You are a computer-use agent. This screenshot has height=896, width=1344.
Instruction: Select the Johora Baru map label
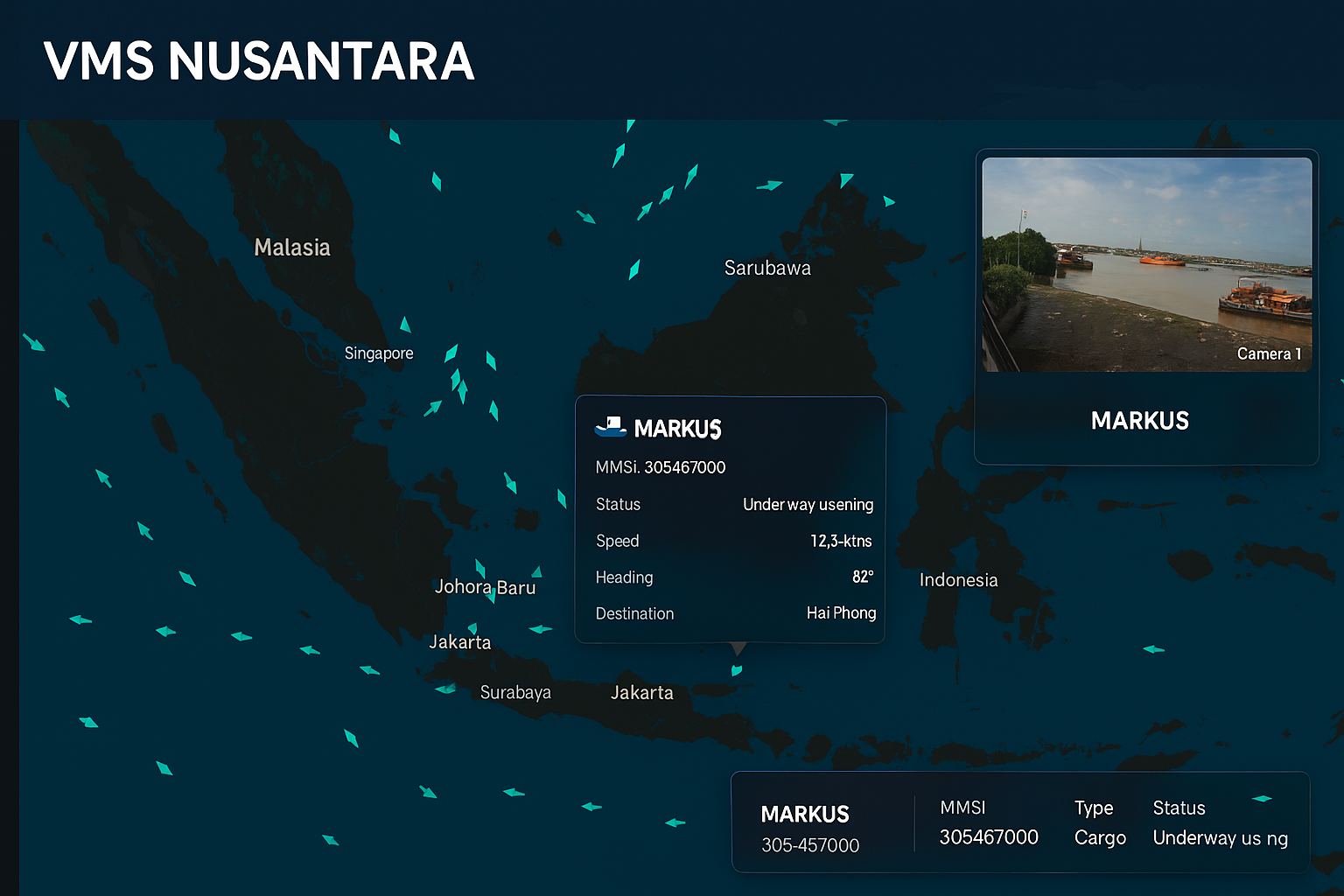485,587
